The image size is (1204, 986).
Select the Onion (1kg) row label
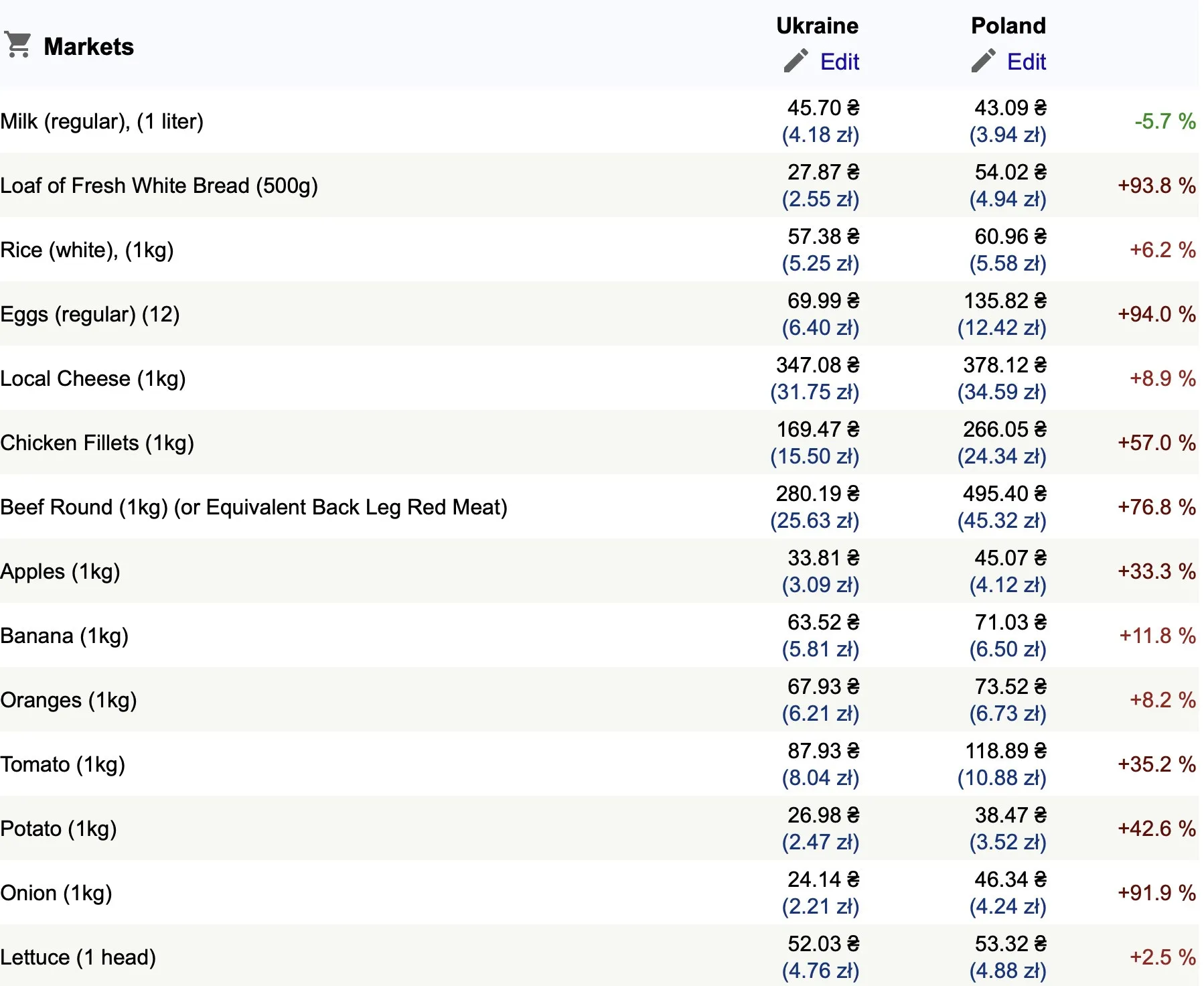tap(56, 893)
